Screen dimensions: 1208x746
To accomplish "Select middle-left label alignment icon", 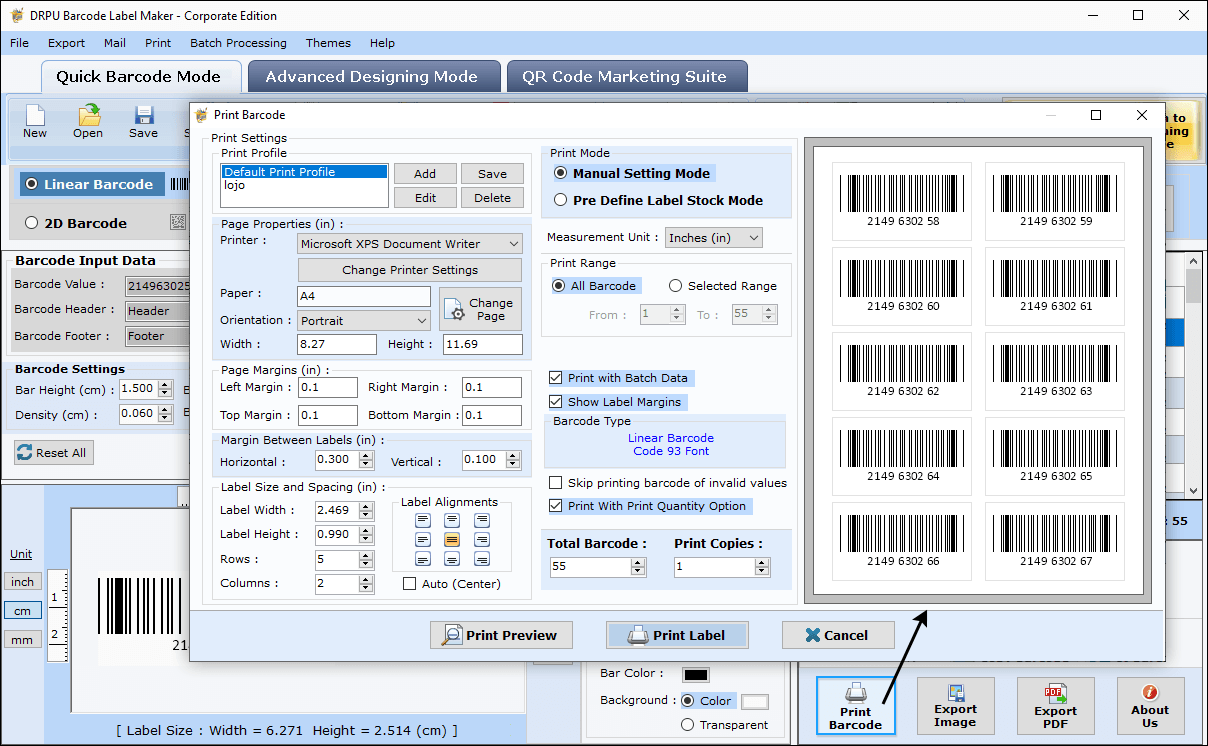I will tap(422, 539).
